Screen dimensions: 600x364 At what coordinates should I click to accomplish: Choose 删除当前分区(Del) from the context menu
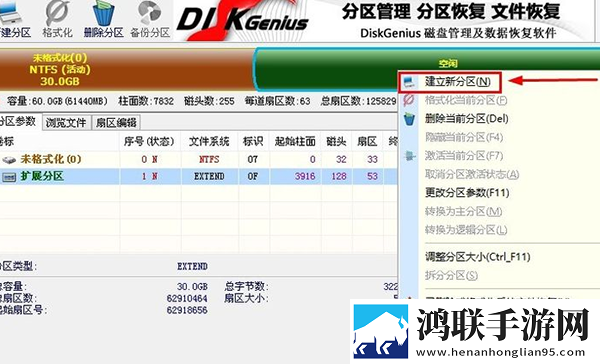pyautogui.click(x=466, y=119)
